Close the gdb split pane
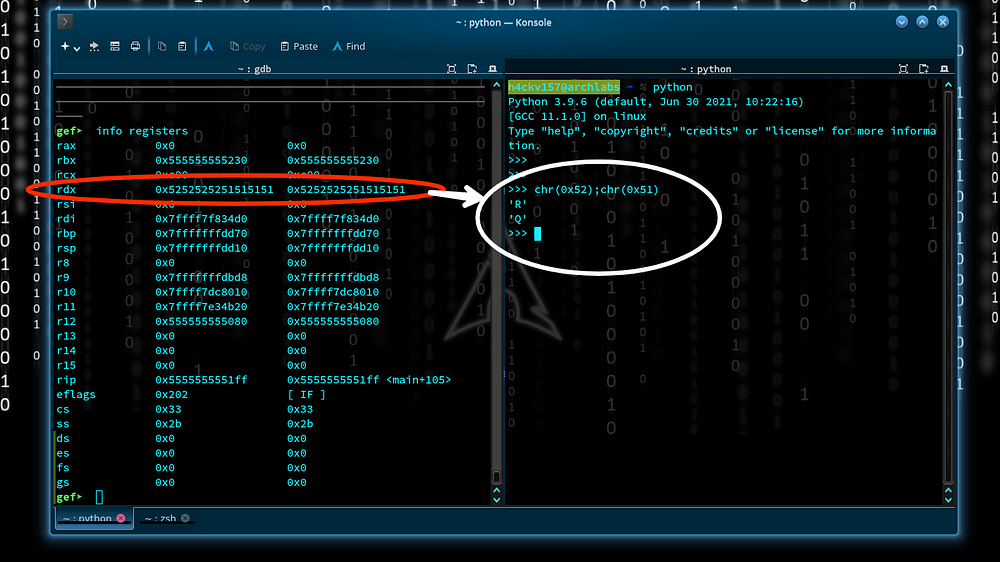Image resolution: width=1000 pixels, height=562 pixels. (492, 69)
